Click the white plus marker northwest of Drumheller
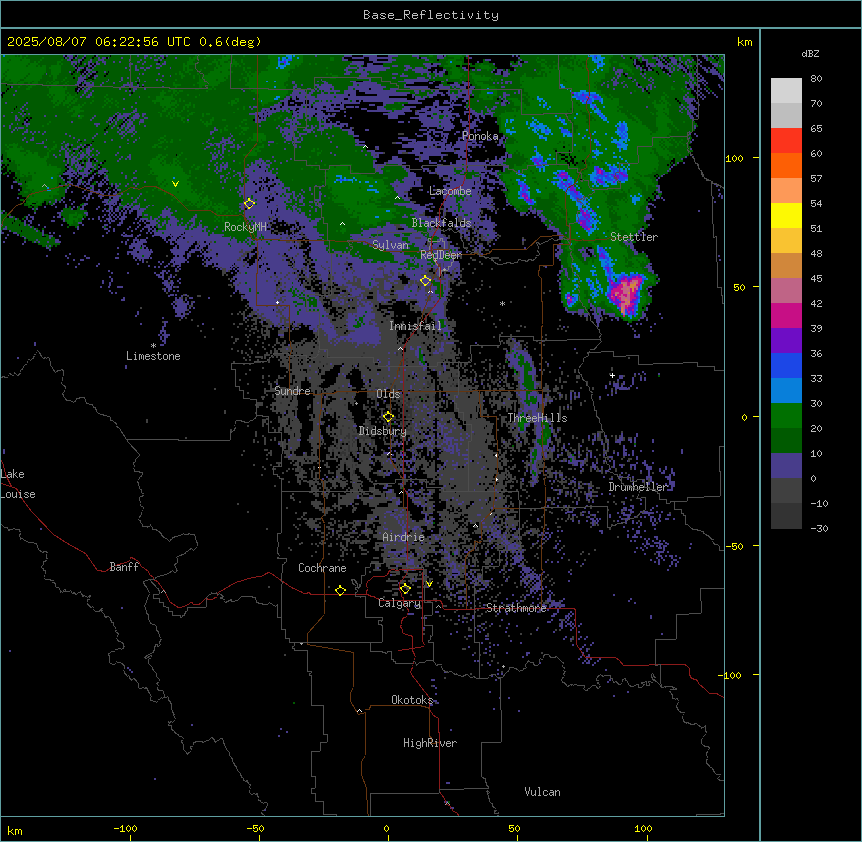 coord(612,375)
